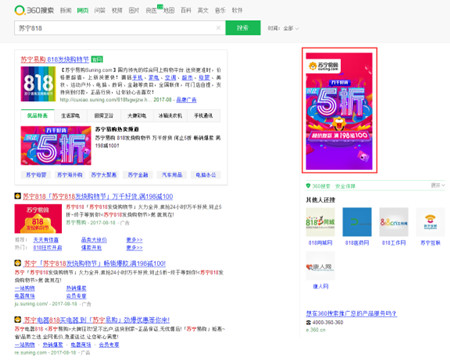Click the 超市 link in the description
450x360 pixels.
[x=187, y=78]
